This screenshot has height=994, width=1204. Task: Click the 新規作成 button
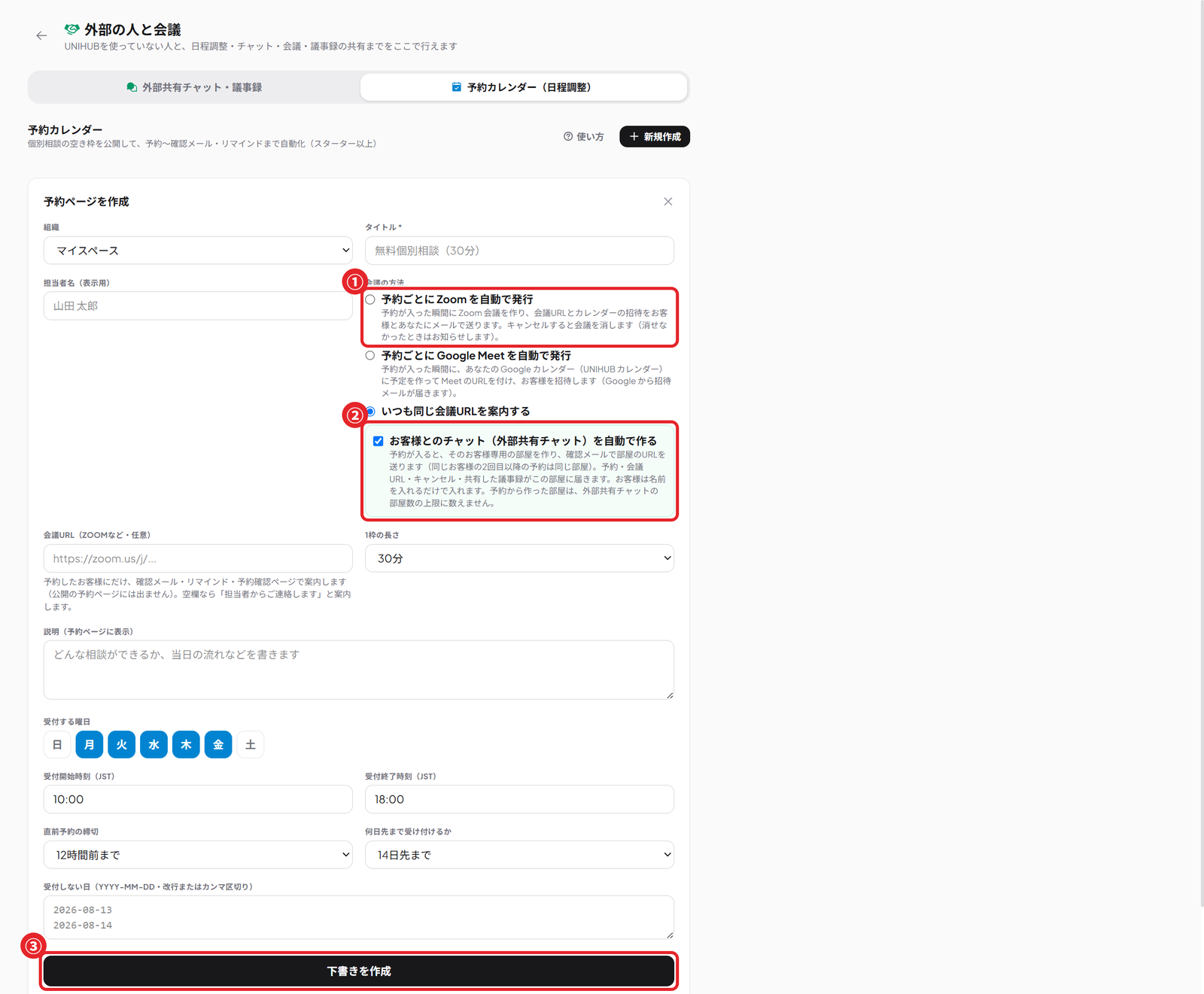(655, 136)
